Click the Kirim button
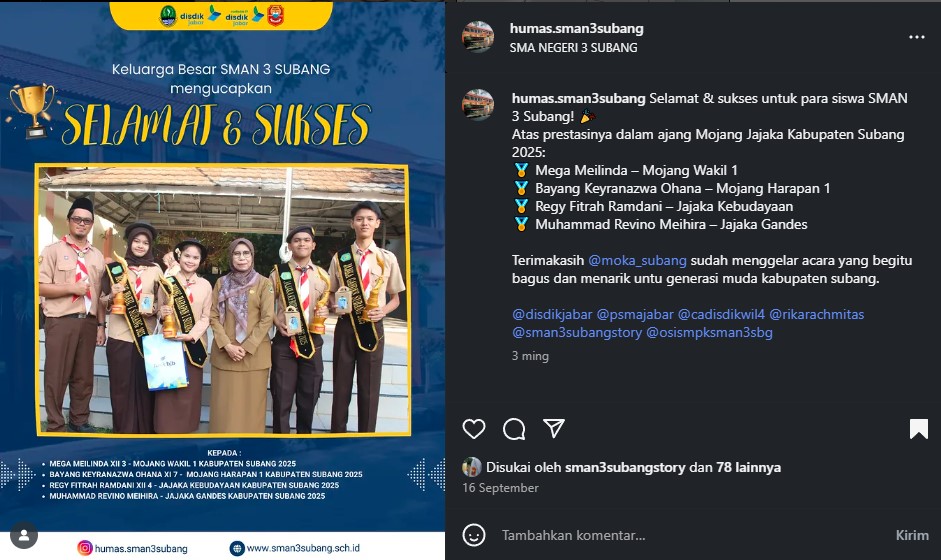Image resolution: width=941 pixels, height=560 pixels. [x=912, y=535]
